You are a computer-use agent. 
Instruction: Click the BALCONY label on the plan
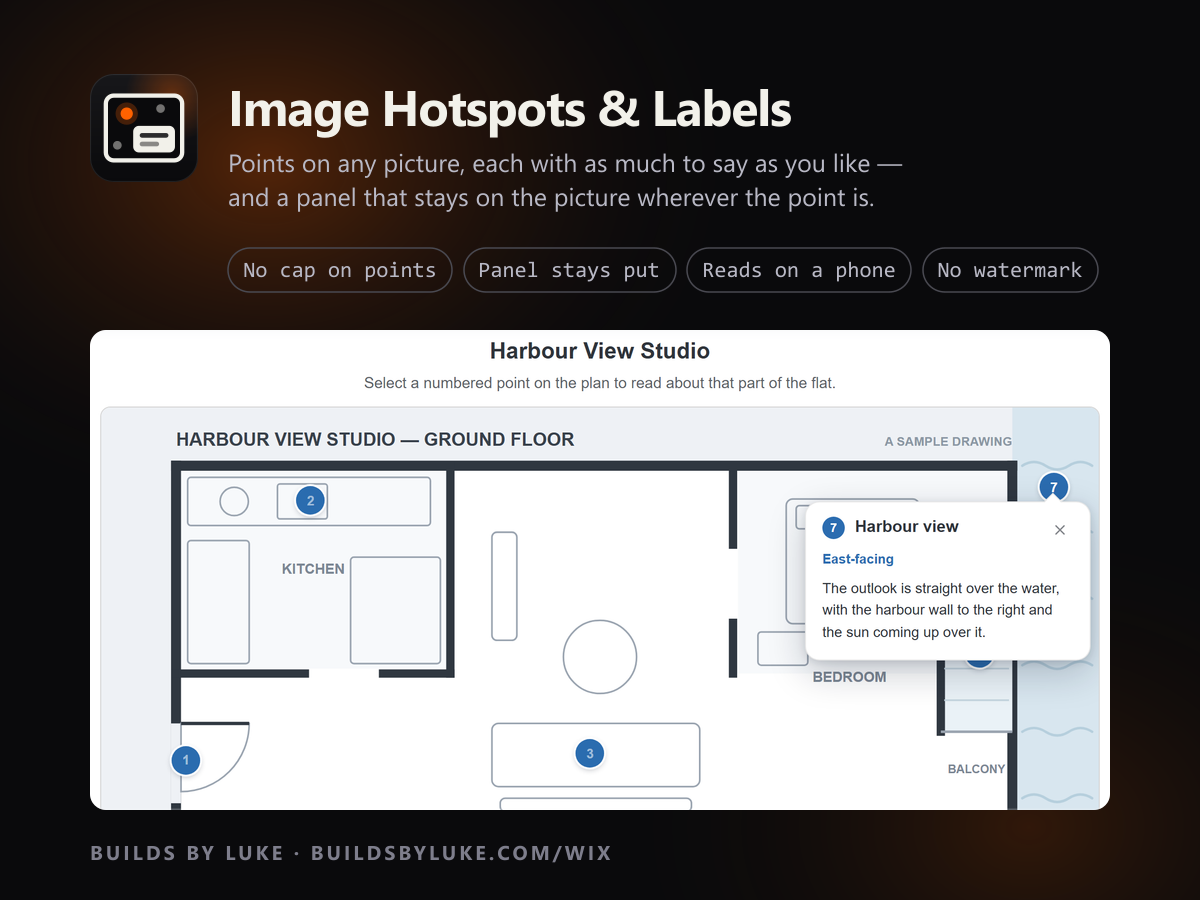[x=976, y=769]
